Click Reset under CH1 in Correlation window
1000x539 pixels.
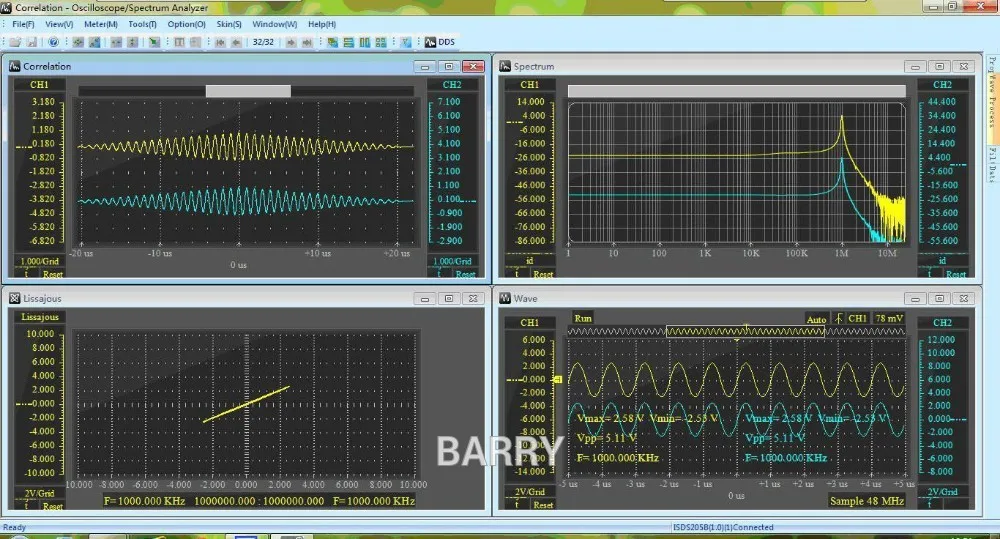(x=52, y=274)
